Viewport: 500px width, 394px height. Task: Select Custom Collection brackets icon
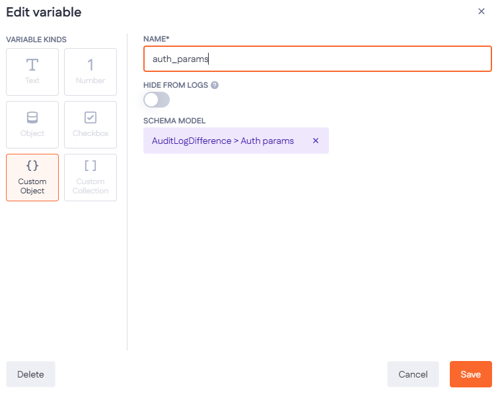click(x=90, y=165)
